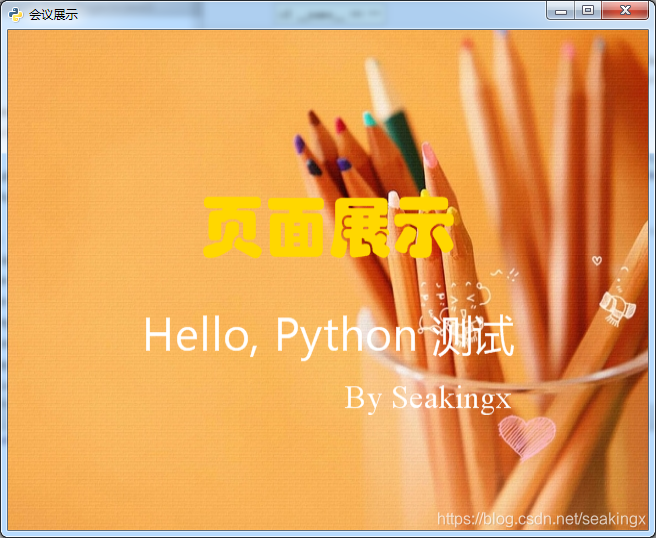Maximize the 会议展示 window
Screen dimensions: 656x538
coord(588,10)
